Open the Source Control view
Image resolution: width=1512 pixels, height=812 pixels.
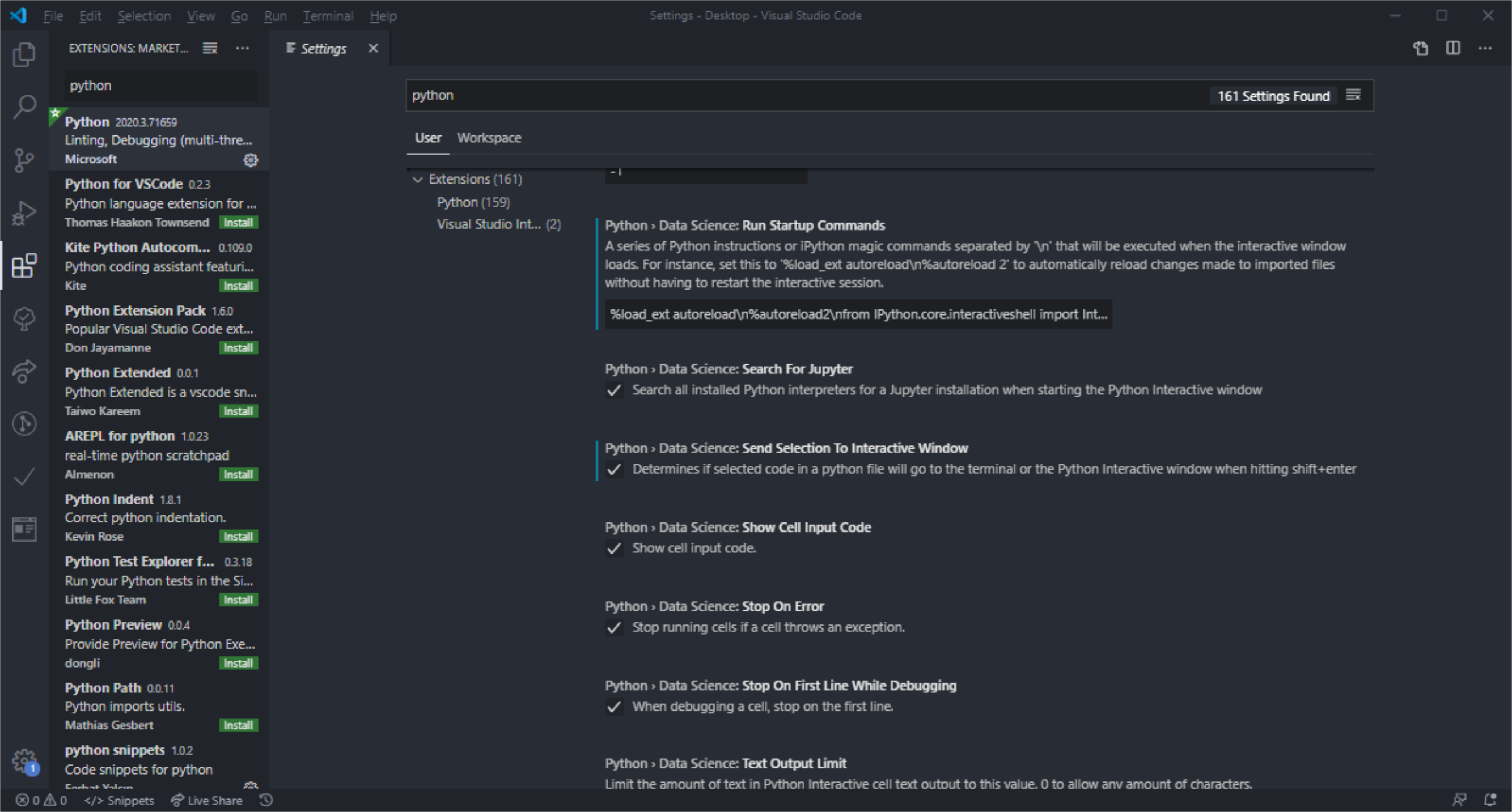coord(24,160)
